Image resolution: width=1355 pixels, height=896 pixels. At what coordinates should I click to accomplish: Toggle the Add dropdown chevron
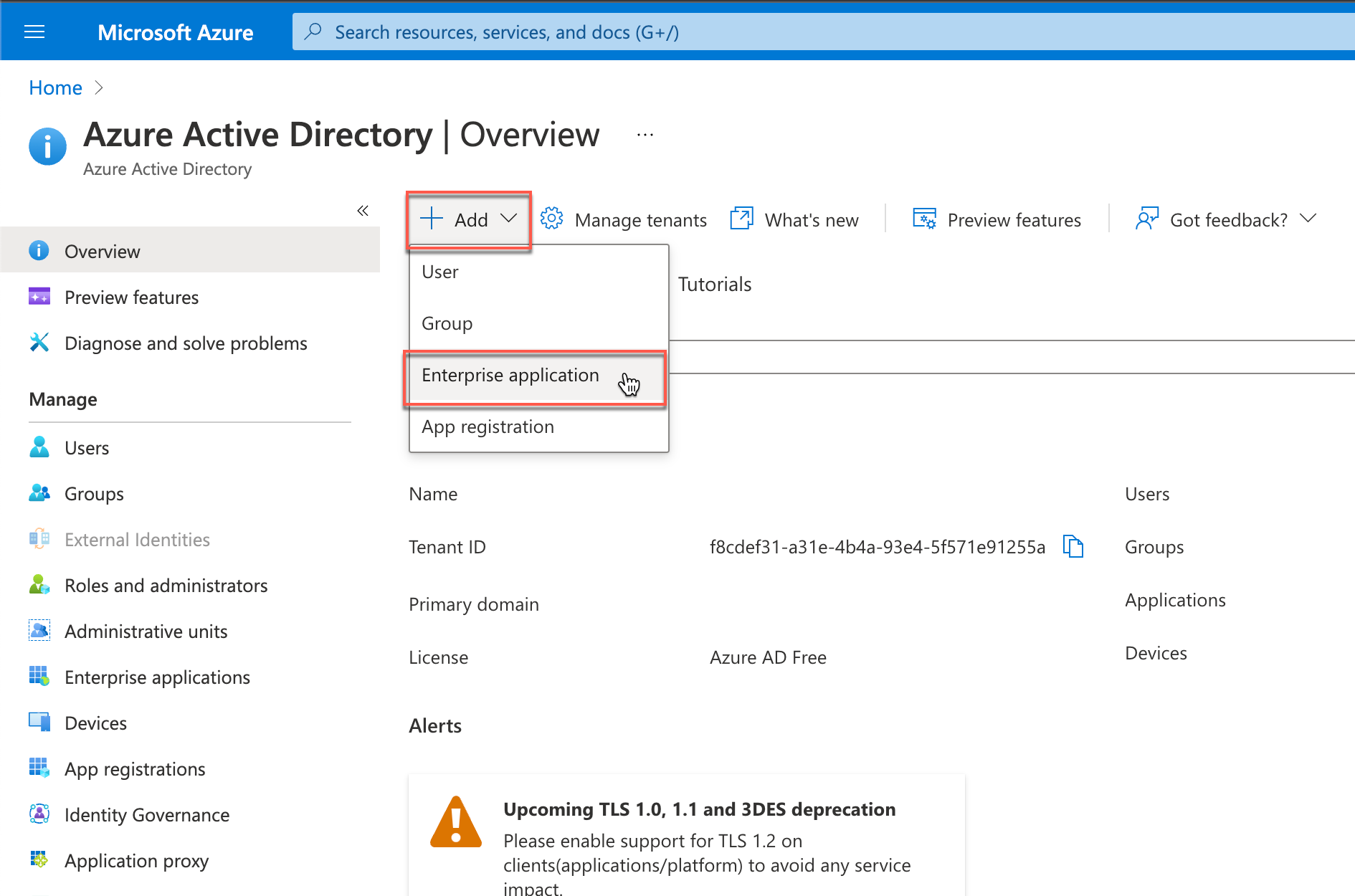(508, 219)
